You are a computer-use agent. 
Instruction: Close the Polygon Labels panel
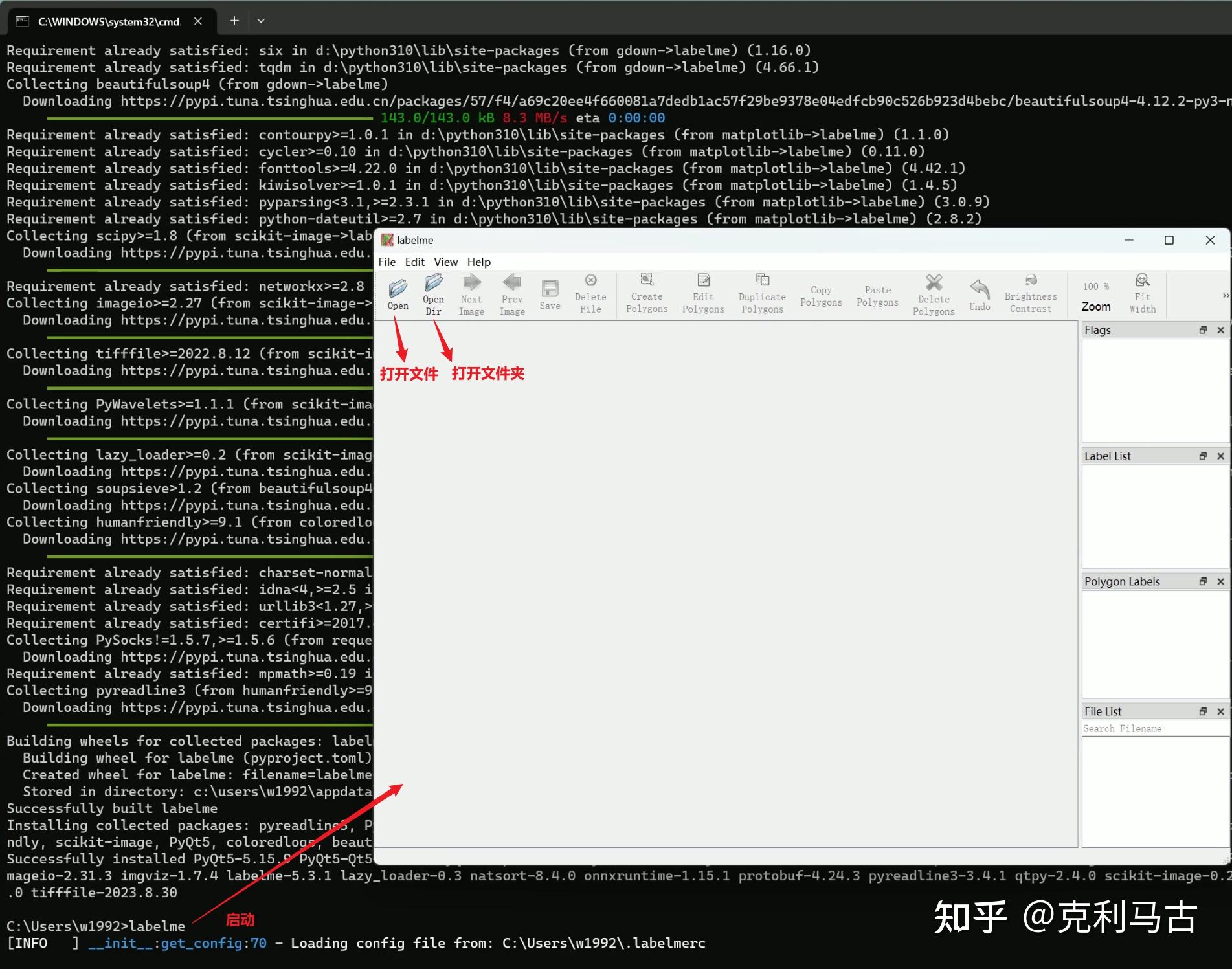pyautogui.click(x=1221, y=582)
